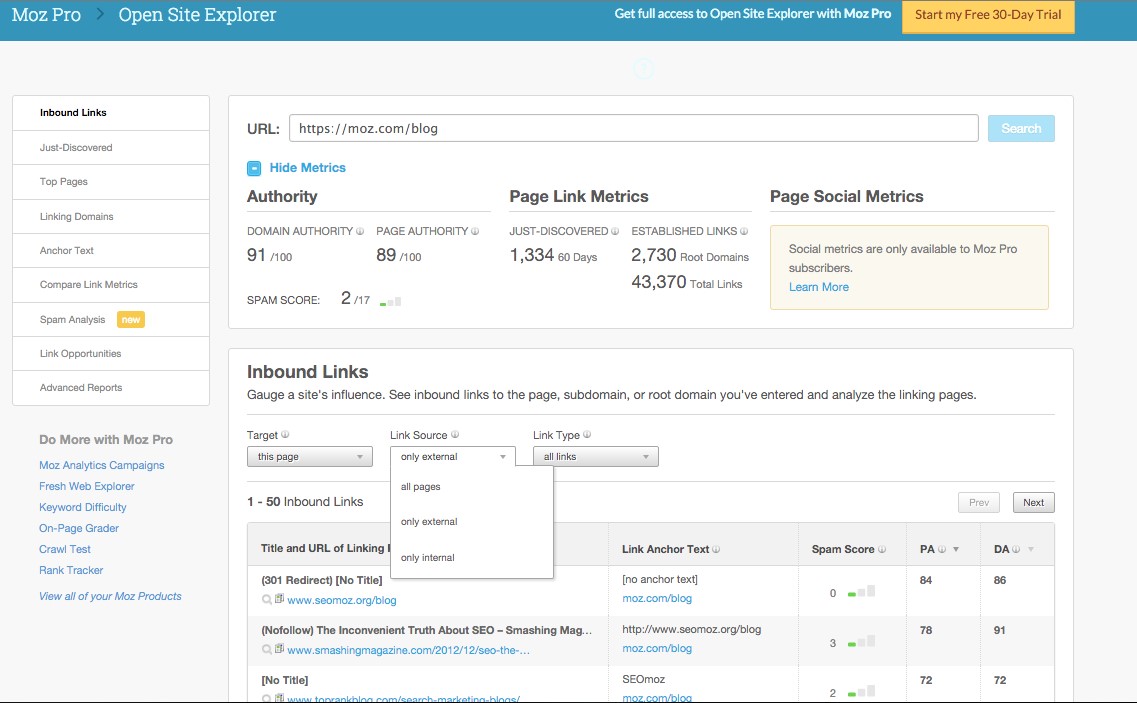Click the Moz Pro header logo
Screen dimensions: 1137x703
point(46,15)
